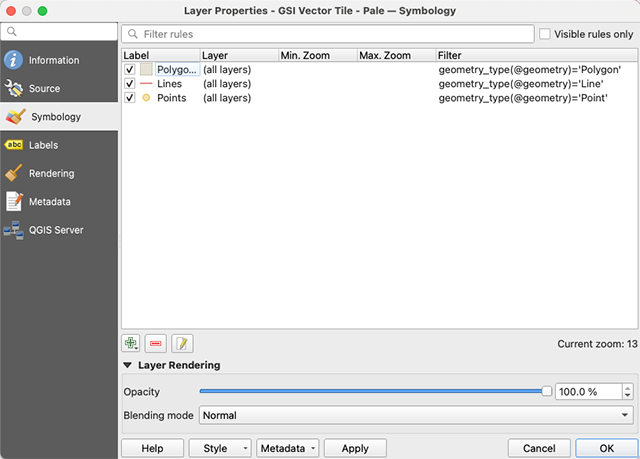Image resolution: width=640 pixels, height=459 pixels.
Task: Enable the Visible rules only checkbox
Action: [544, 34]
